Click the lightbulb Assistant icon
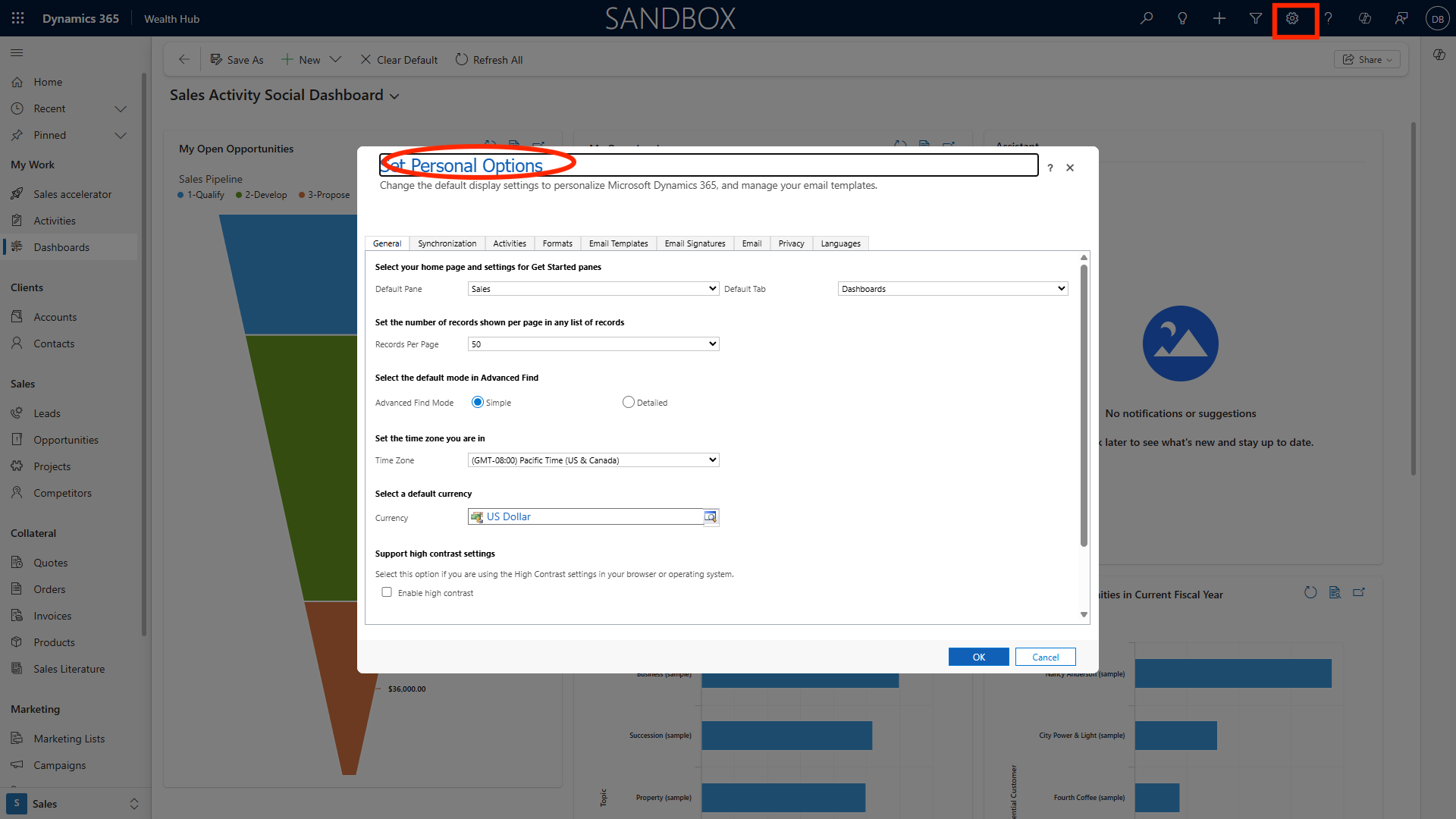Image resolution: width=1456 pixels, height=819 pixels. [x=1182, y=19]
